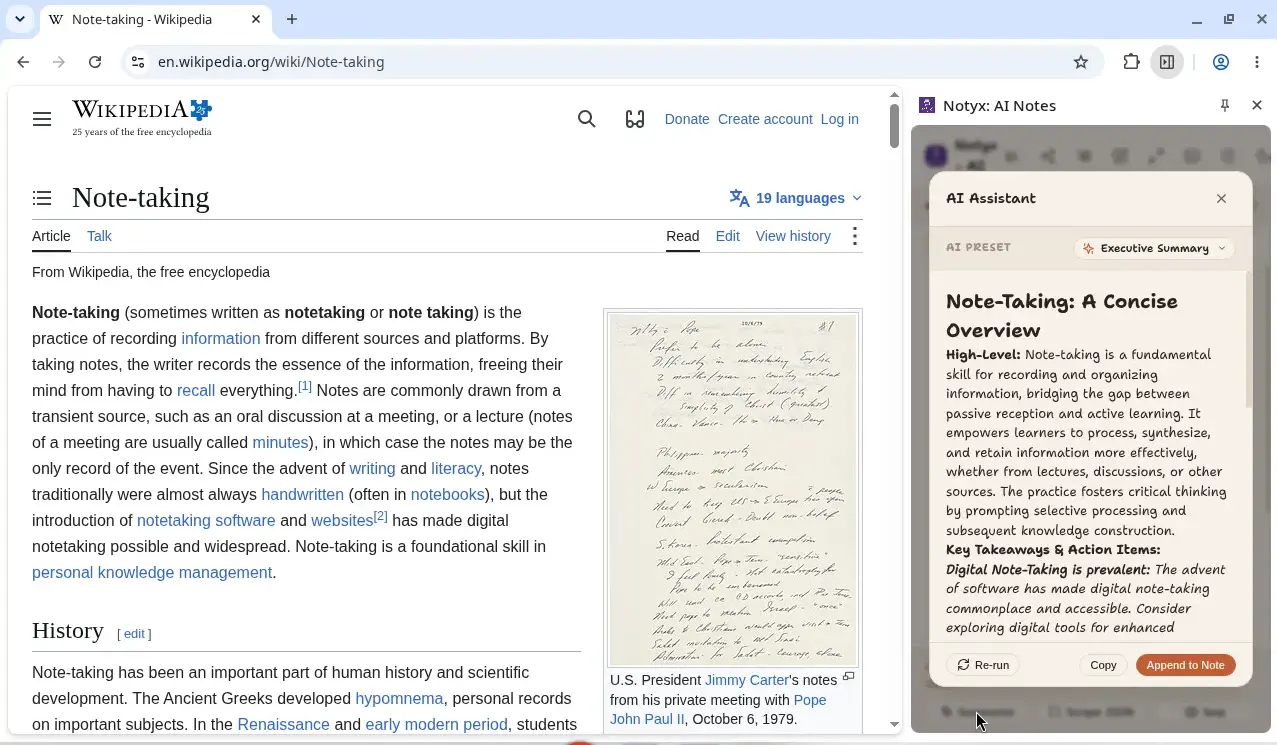Click the Wikipedia search magnifier icon

(587, 119)
